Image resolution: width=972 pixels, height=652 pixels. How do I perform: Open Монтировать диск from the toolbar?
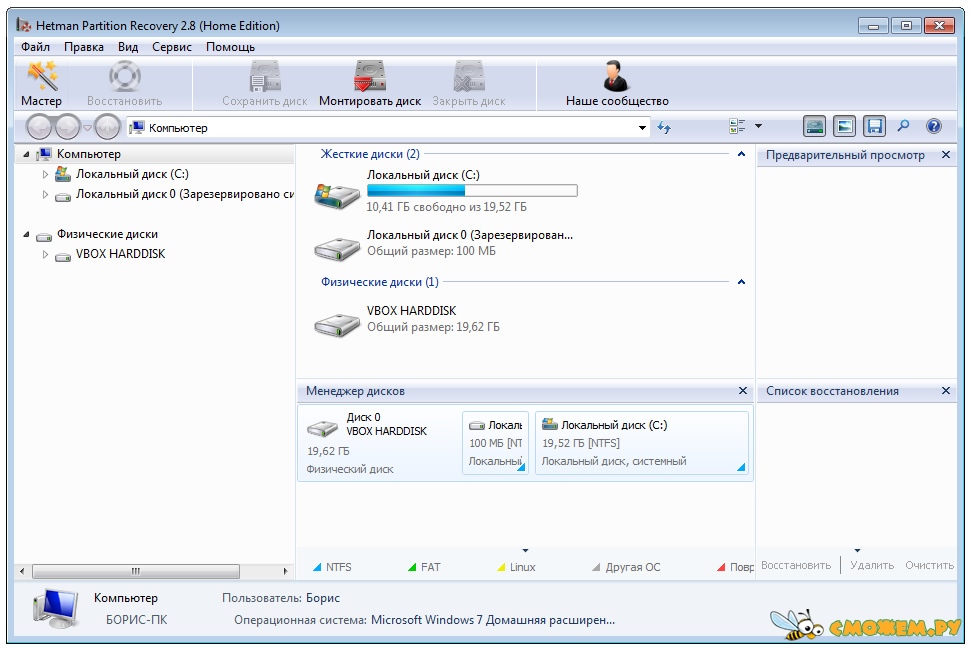coord(370,84)
